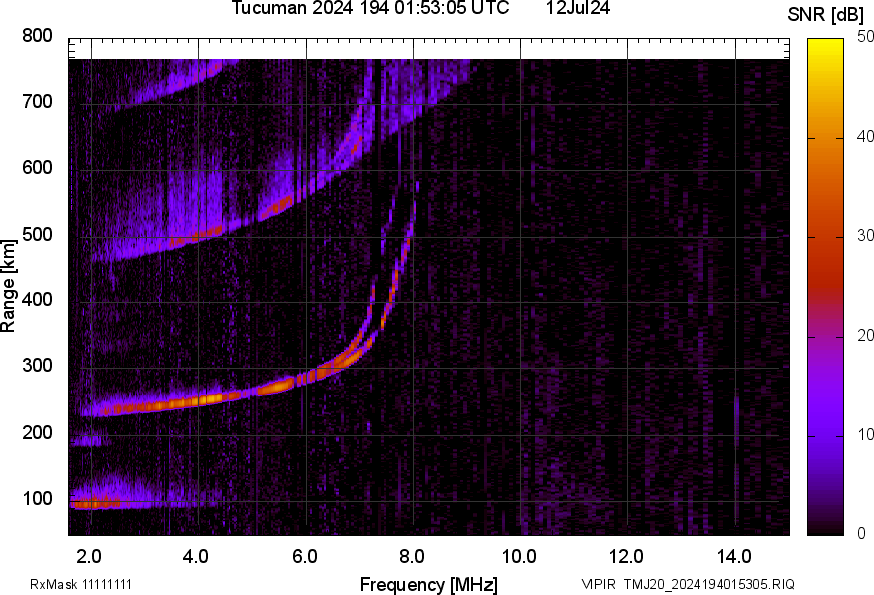Click the frequency tick label '12.0'
The width and height of the screenshot is (874, 595).
tap(627, 556)
